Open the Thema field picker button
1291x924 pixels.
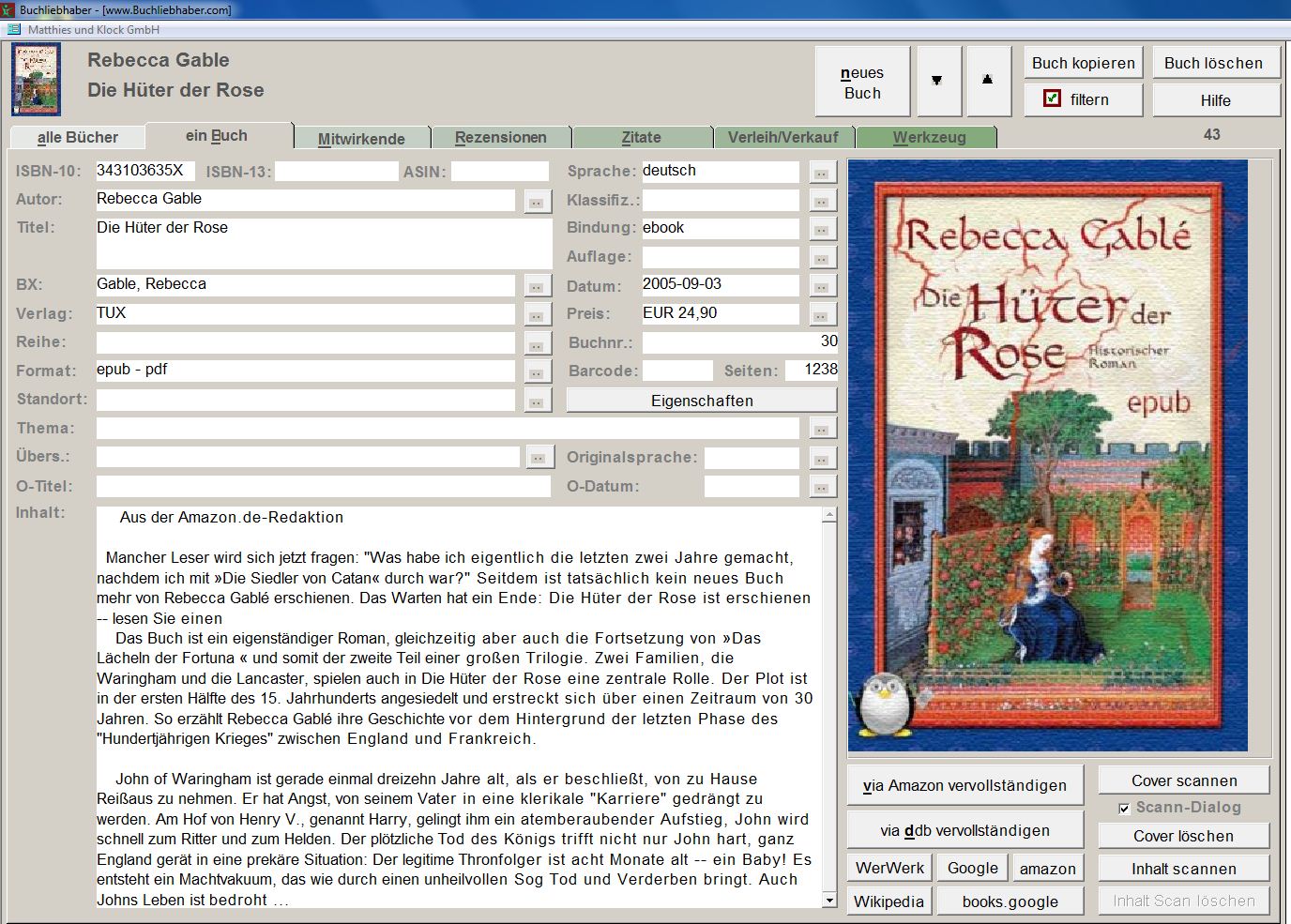coord(822,430)
